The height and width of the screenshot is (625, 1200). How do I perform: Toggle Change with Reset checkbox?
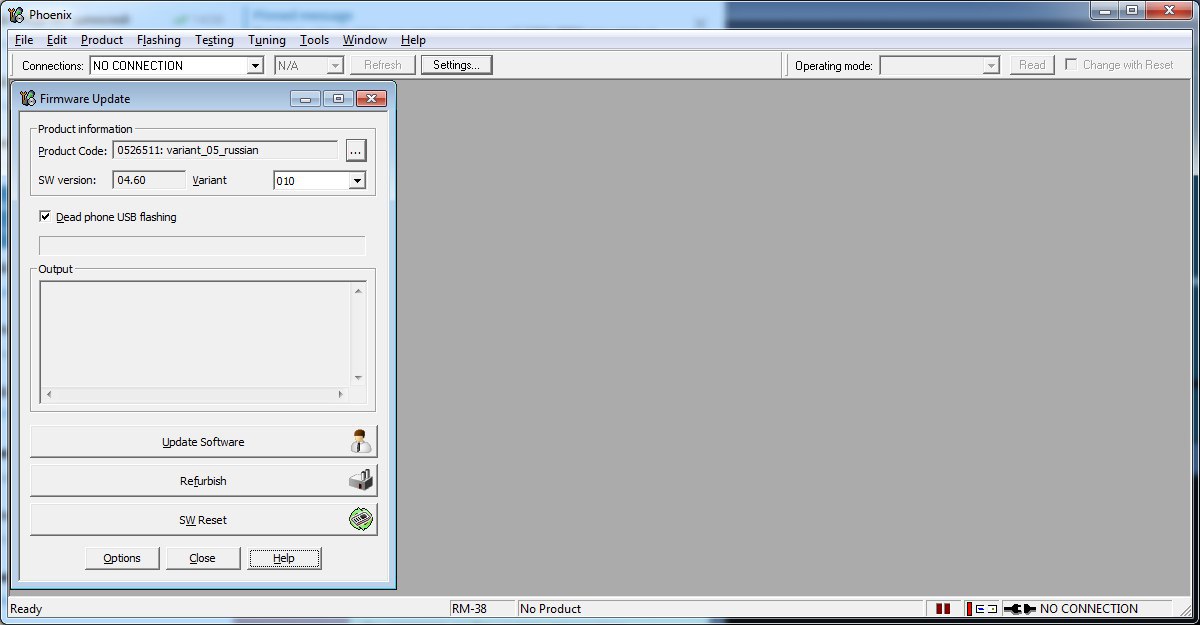pyautogui.click(x=1071, y=64)
